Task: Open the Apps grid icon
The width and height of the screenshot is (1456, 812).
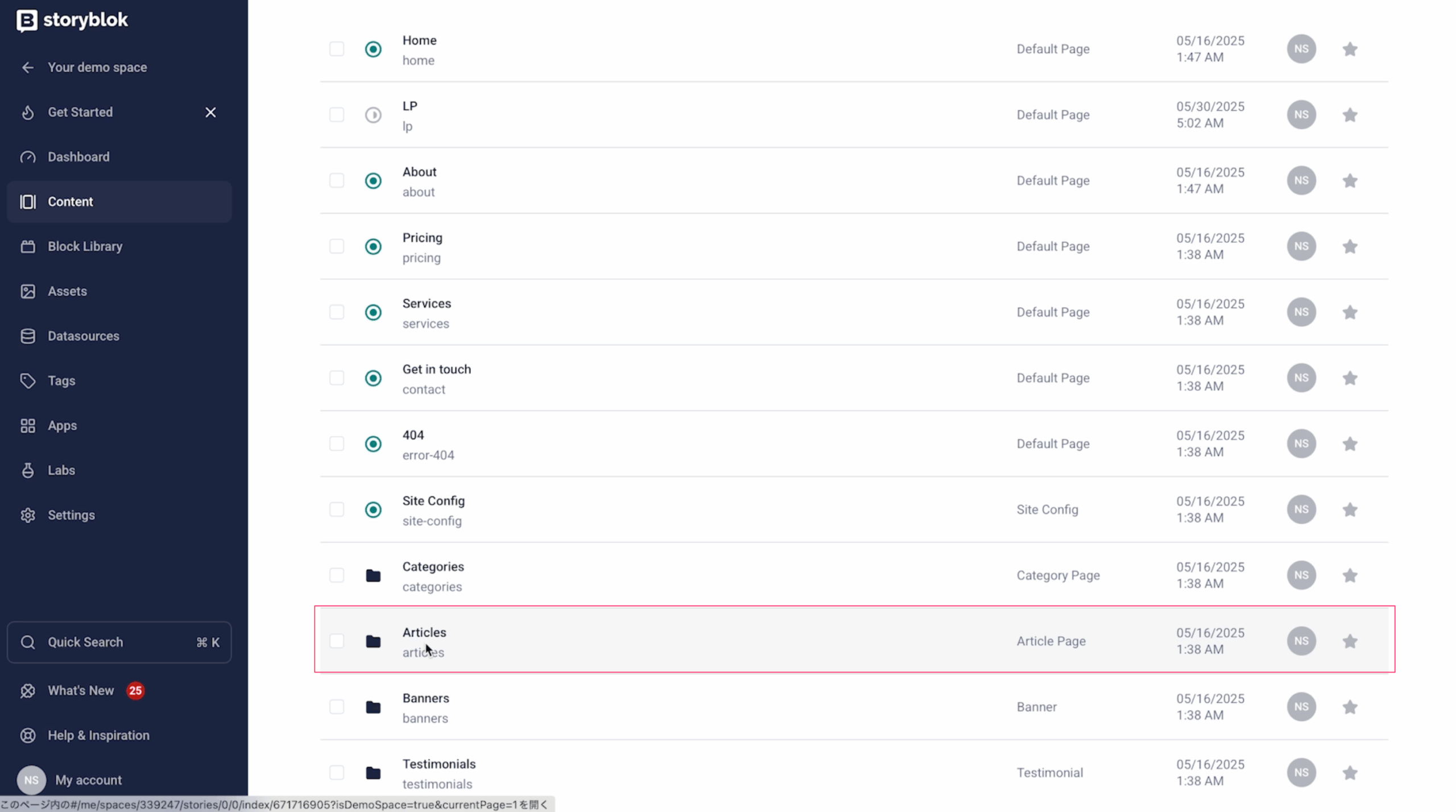Action: click(x=28, y=425)
